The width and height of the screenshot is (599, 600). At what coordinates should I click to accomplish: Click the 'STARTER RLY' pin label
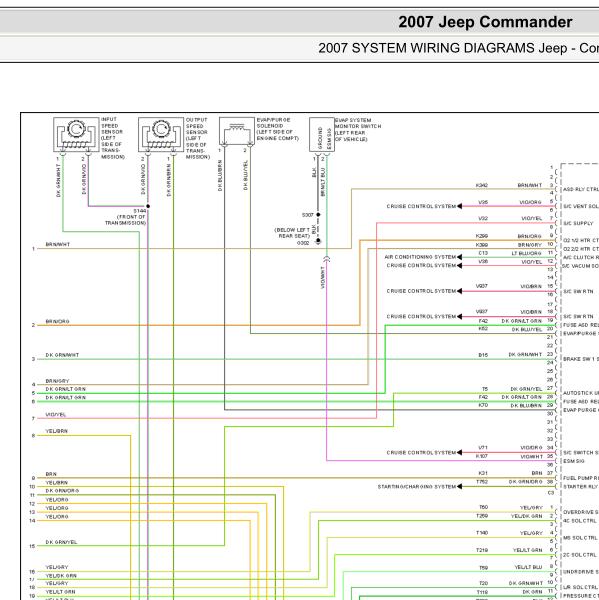581,487
